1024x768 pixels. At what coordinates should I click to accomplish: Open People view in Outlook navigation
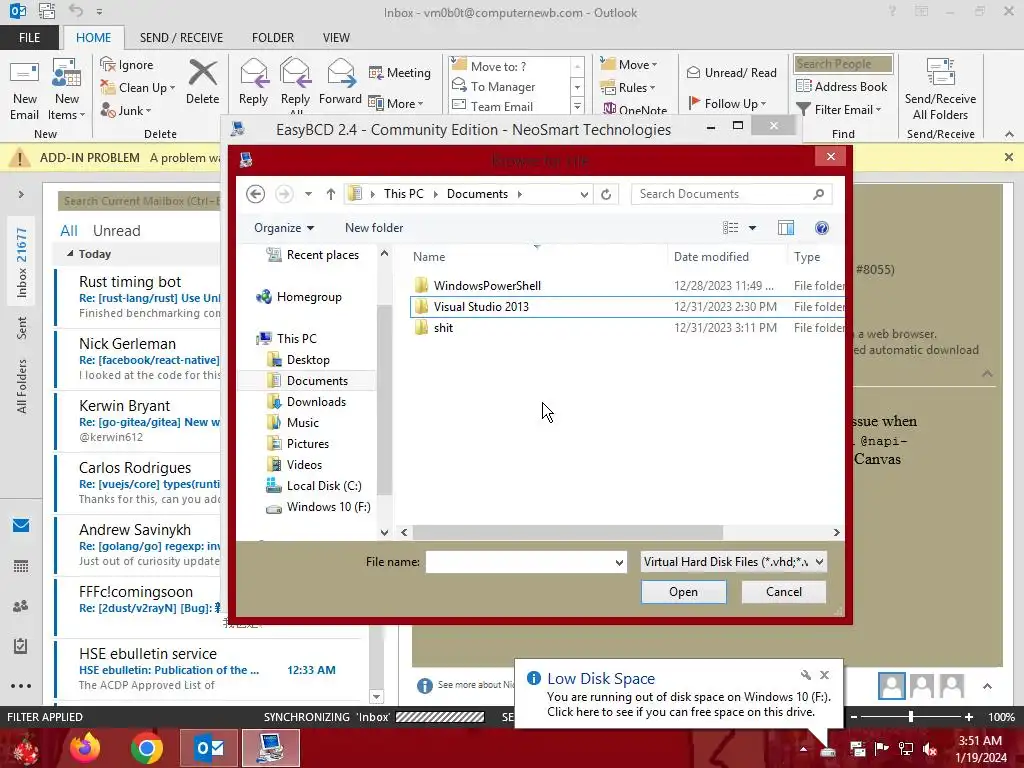click(21, 606)
